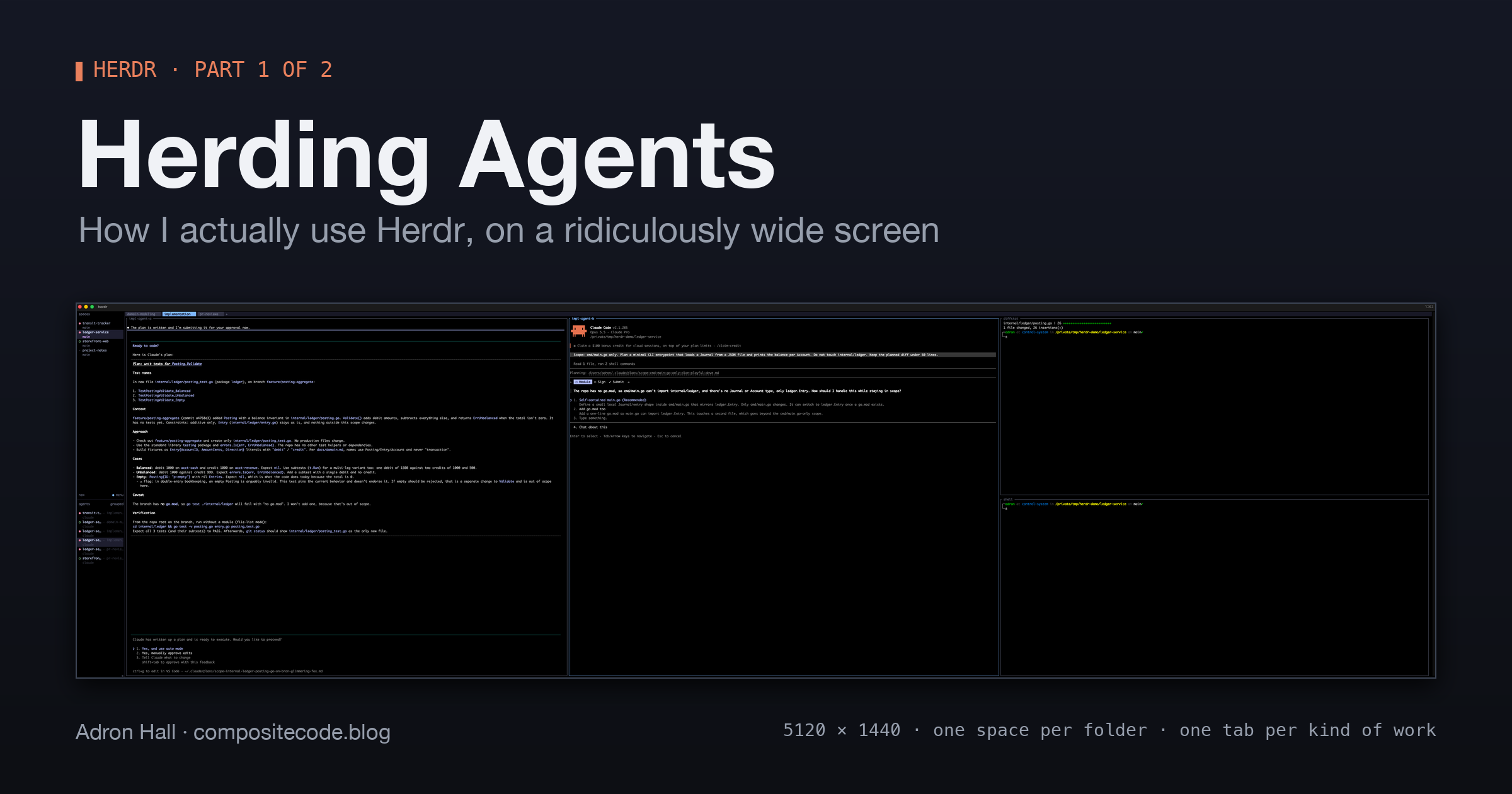Click the impl-agent-b pane title

(x=583, y=319)
